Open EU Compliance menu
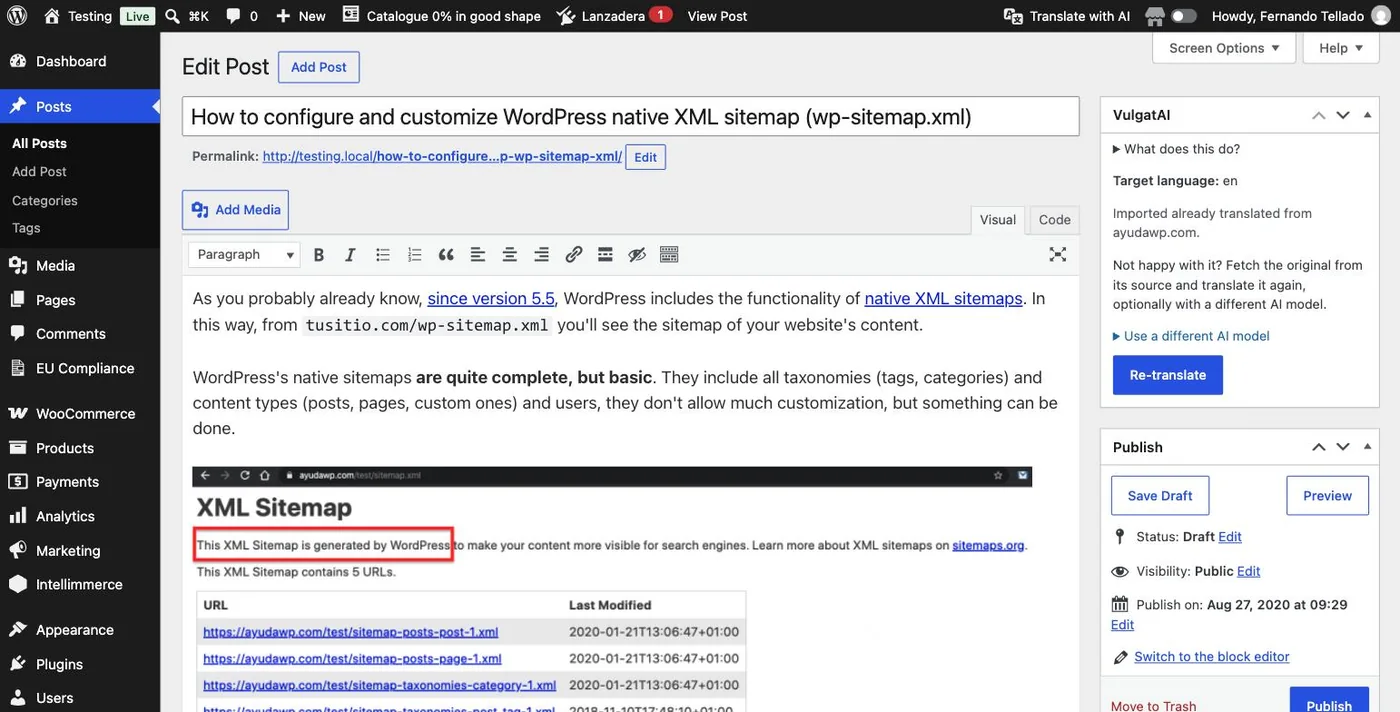1400x712 pixels. (80, 368)
